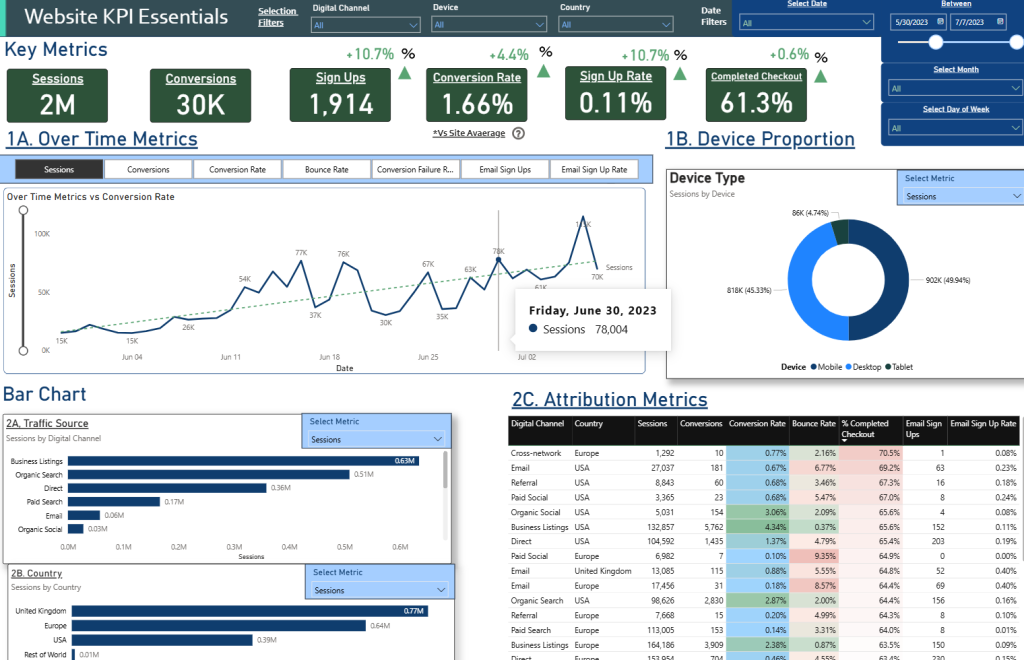Viewport: 1024px width, 660px height.
Task: Sort table by Bounce Rate column header
Action: [x=813, y=424]
